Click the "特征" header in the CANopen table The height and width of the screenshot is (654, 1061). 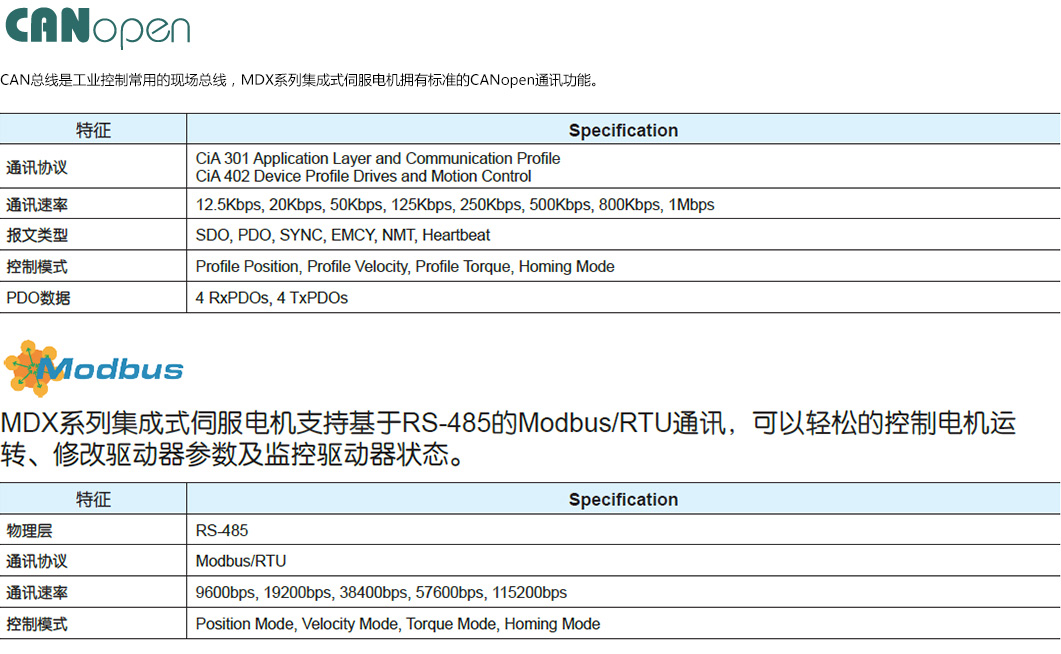[93, 130]
